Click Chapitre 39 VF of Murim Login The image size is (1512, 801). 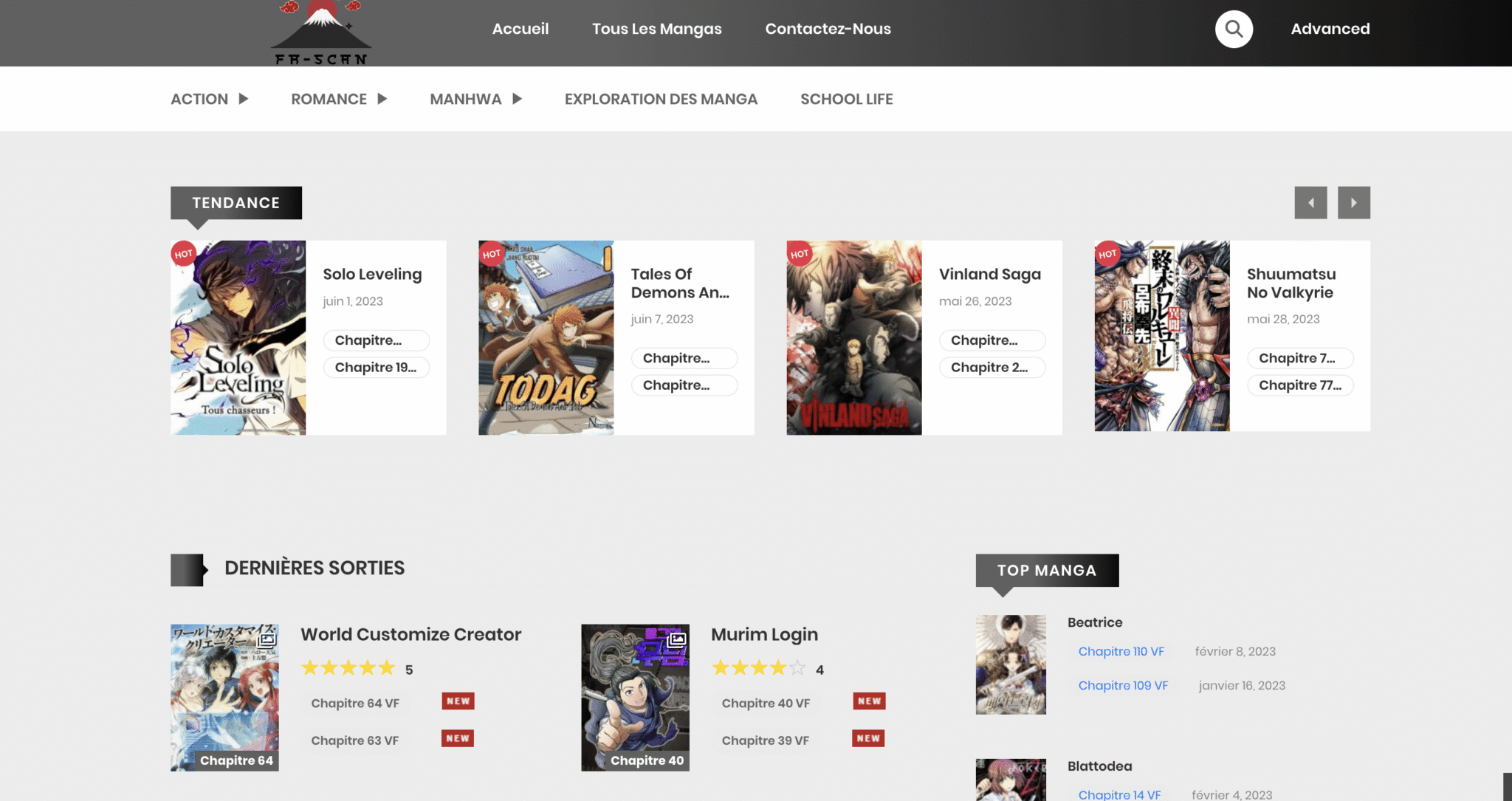765,740
